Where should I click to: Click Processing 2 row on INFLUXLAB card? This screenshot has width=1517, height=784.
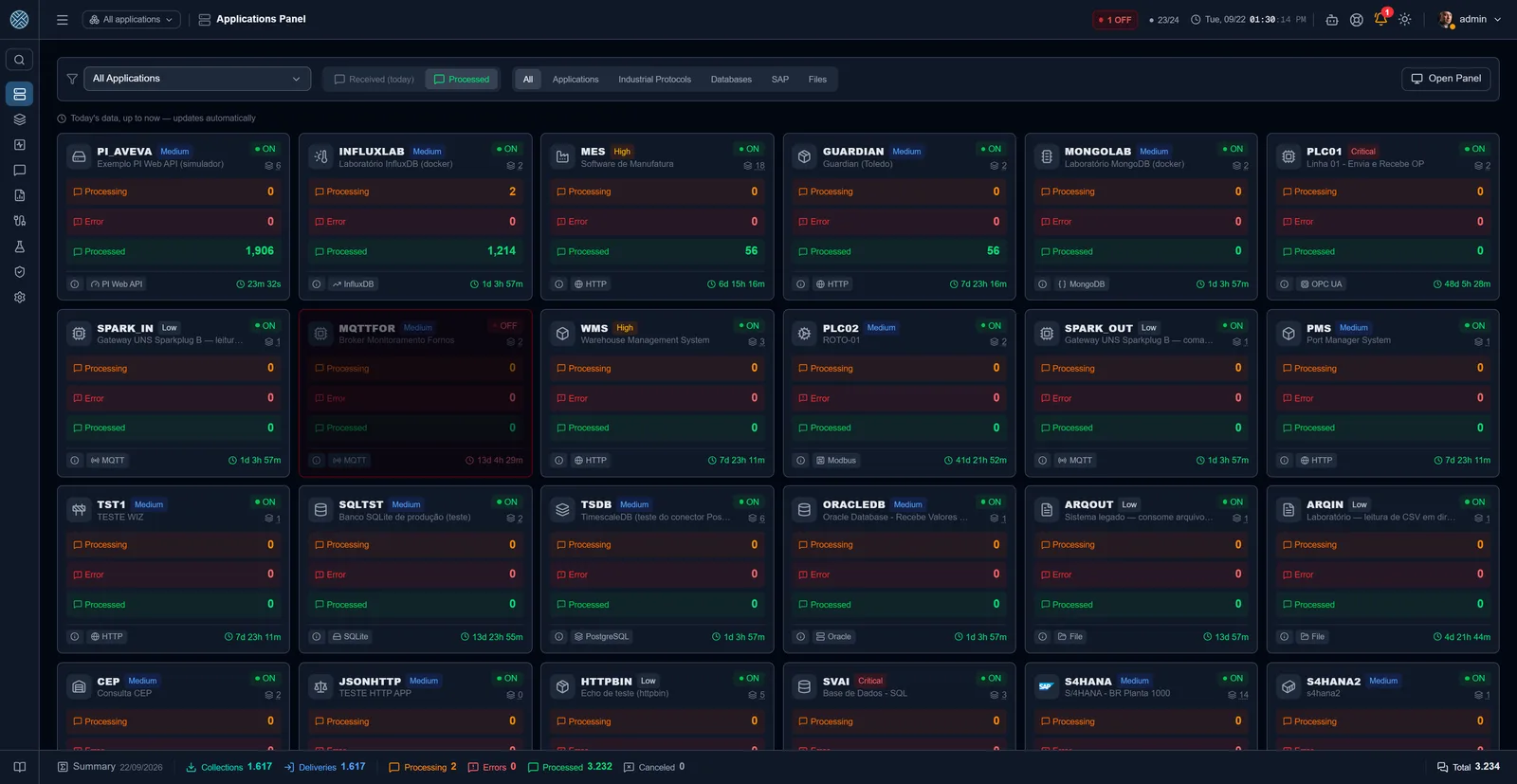(x=415, y=191)
